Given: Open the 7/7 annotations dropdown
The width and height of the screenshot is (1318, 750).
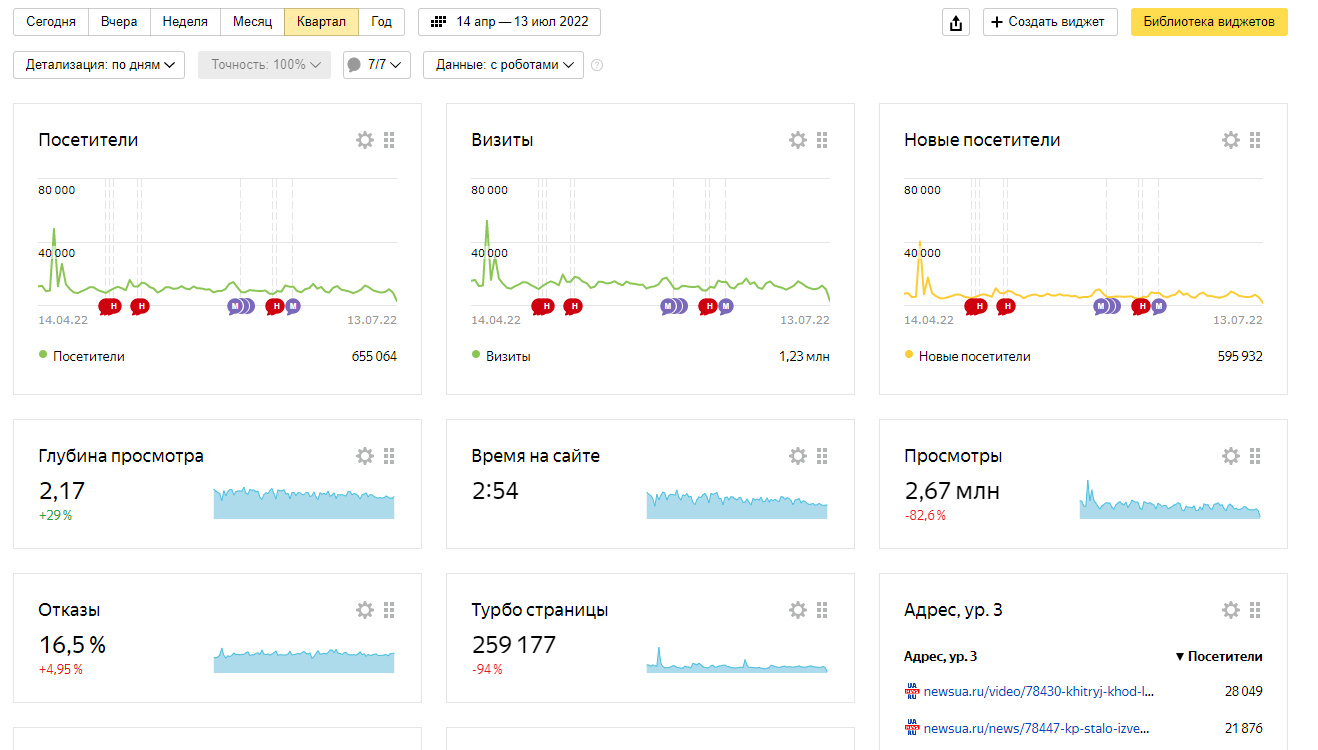Looking at the screenshot, I should point(377,65).
